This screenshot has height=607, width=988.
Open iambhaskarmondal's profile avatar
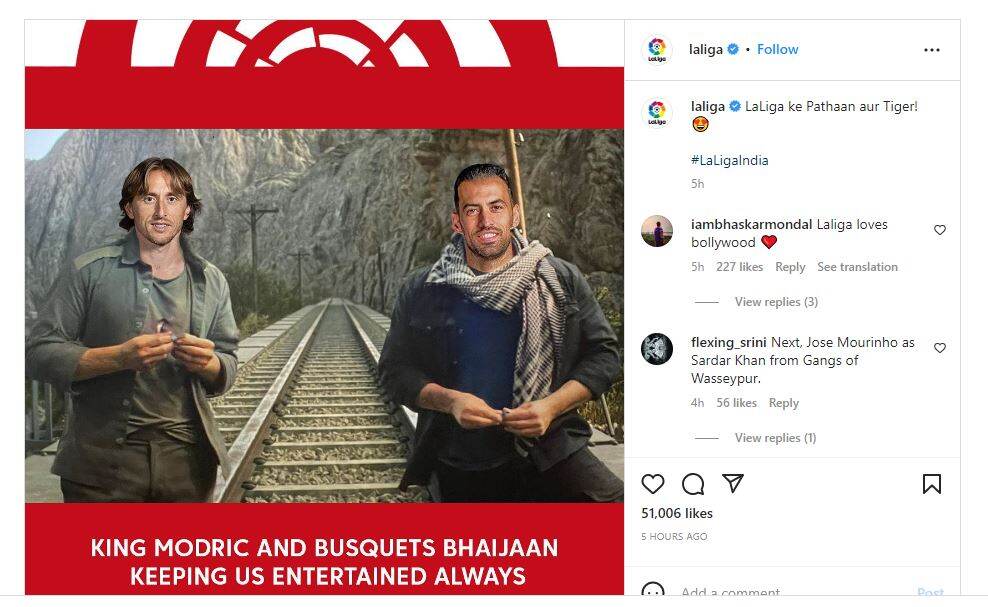tap(657, 231)
